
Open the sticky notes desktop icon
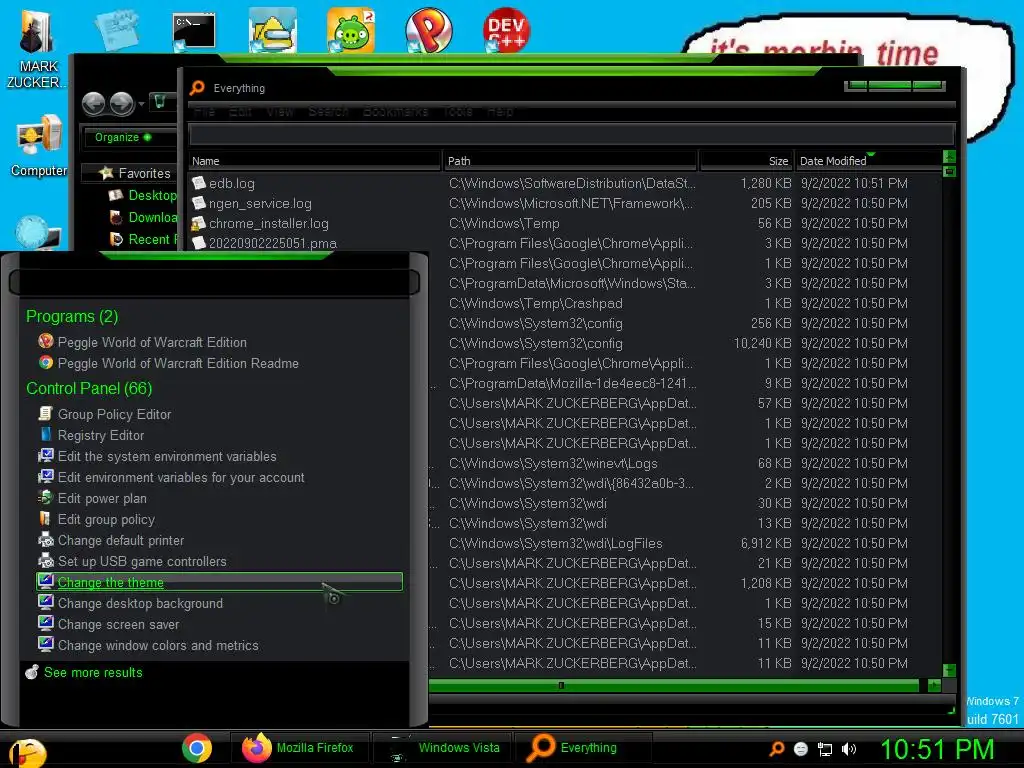pos(118,30)
